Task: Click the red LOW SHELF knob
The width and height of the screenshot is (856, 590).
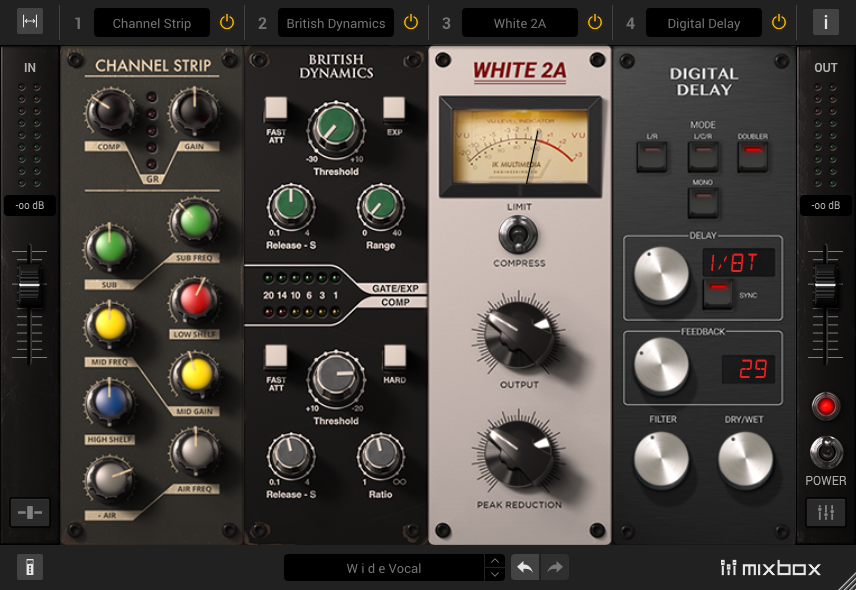Action: 194,299
